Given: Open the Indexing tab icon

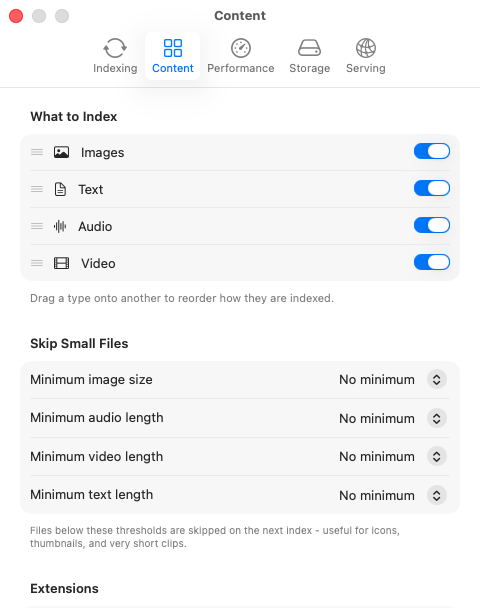Looking at the screenshot, I should [115, 48].
